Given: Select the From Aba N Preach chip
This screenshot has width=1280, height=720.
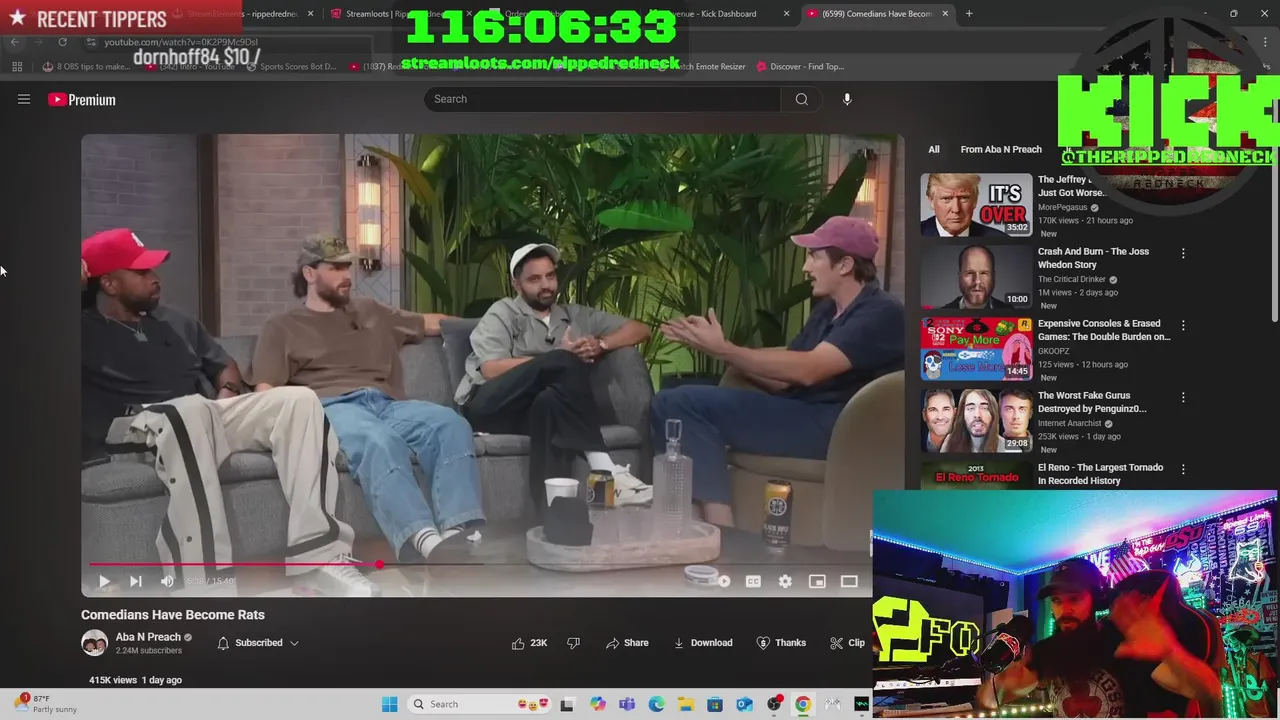Looking at the screenshot, I should pos(1001,149).
